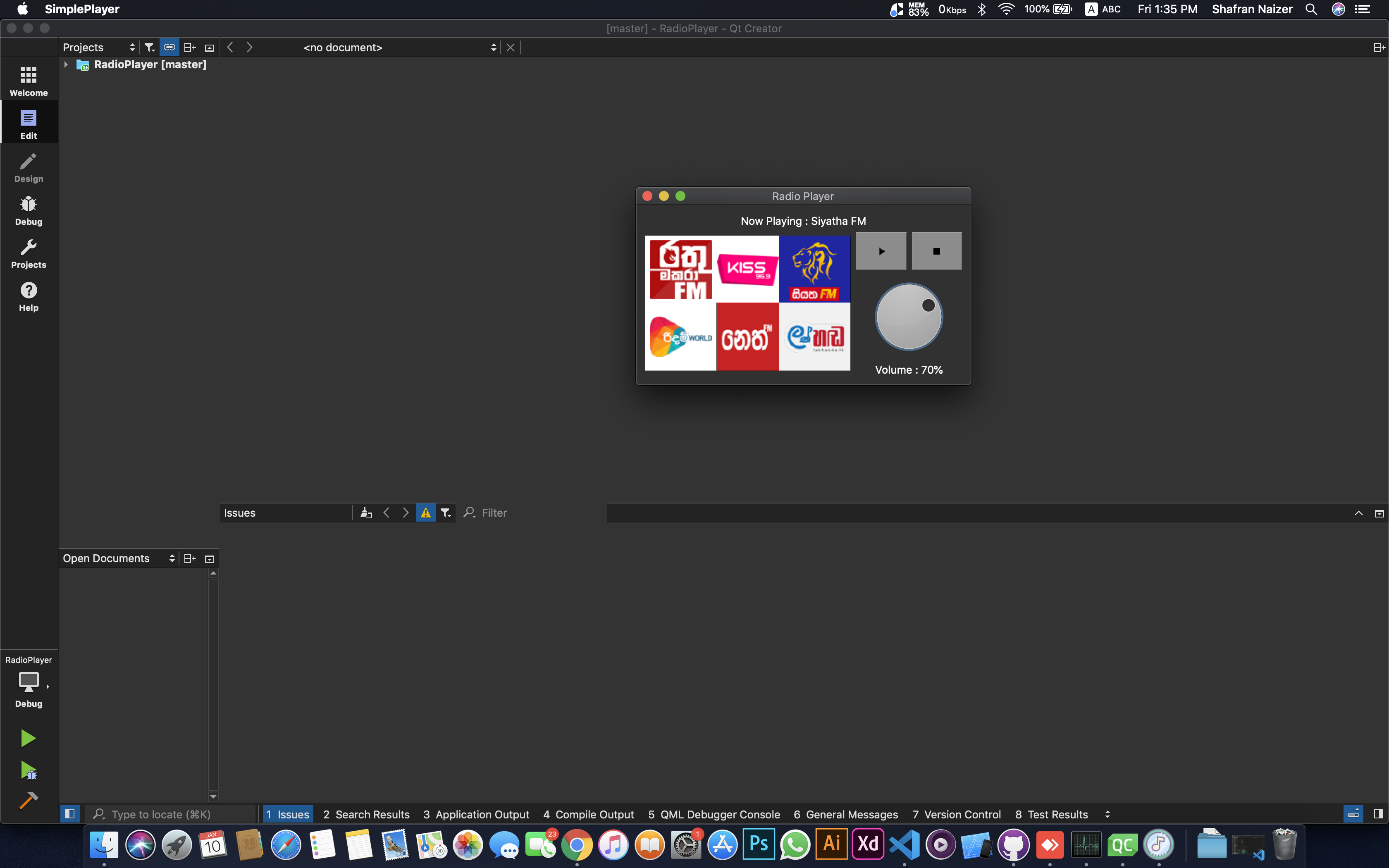Open the Help mode

click(28, 296)
